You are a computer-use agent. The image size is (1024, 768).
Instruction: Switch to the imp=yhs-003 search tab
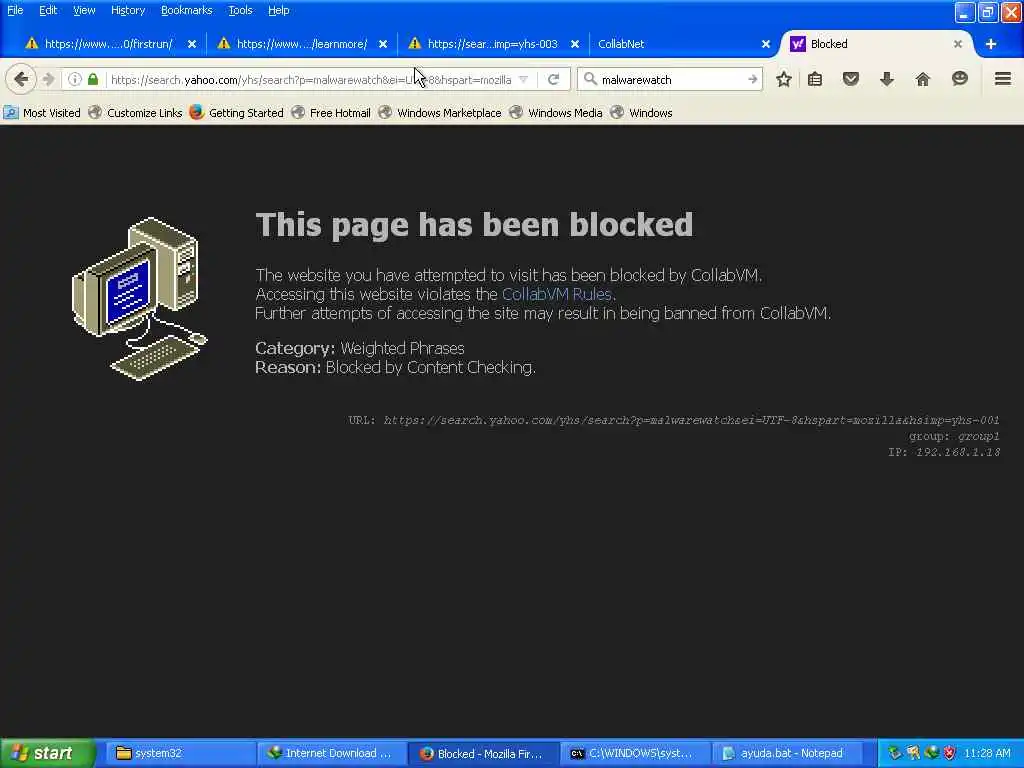[492, 44]
